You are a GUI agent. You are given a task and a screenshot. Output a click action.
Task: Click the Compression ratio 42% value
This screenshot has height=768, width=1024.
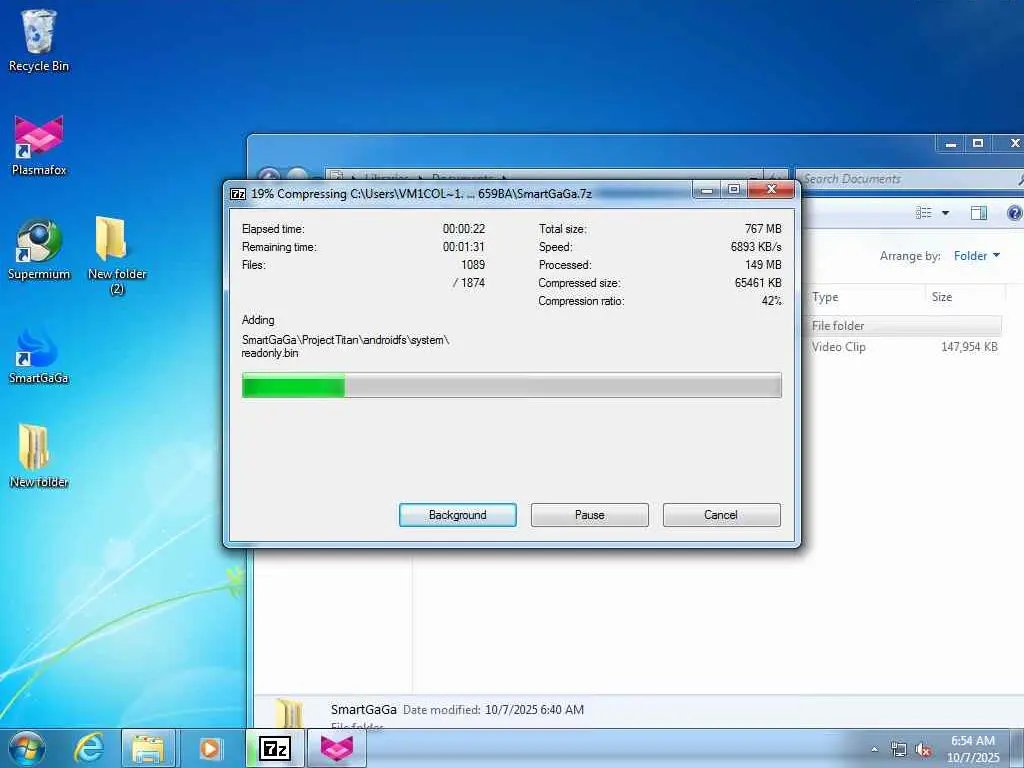[771, 301]
